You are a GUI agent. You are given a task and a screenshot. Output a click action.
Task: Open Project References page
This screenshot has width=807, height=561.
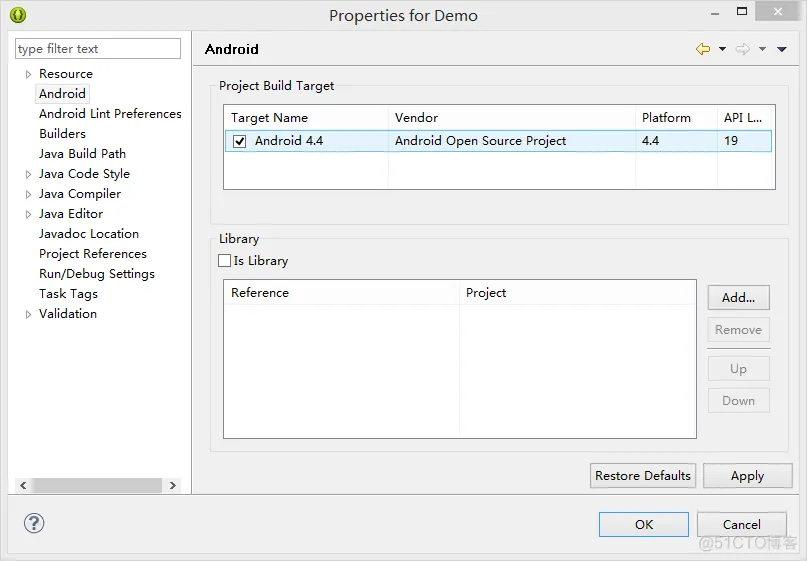pos(93,254)
